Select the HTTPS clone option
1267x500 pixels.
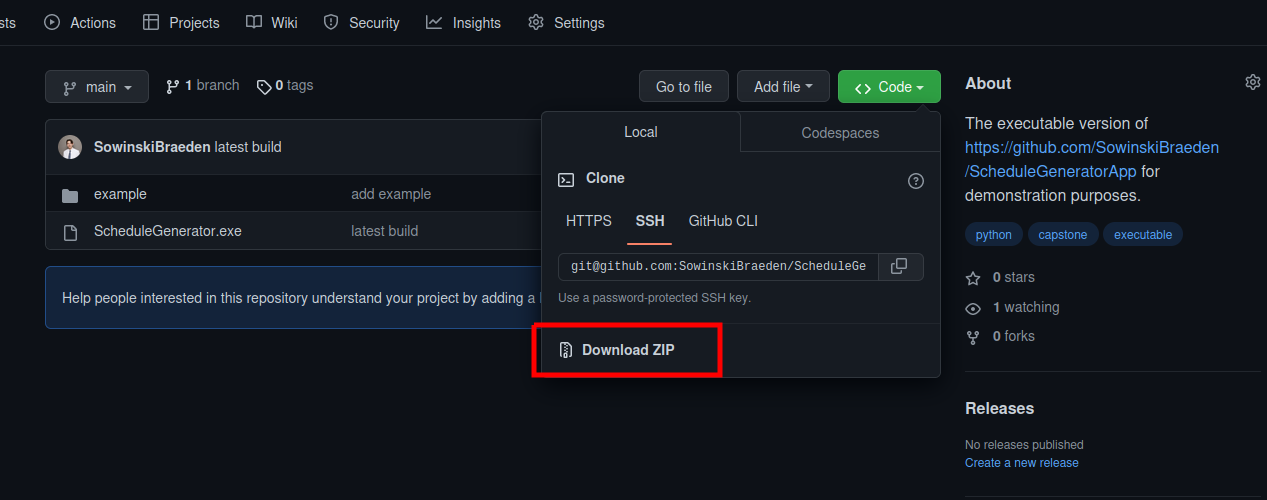(x=589, y=221)
